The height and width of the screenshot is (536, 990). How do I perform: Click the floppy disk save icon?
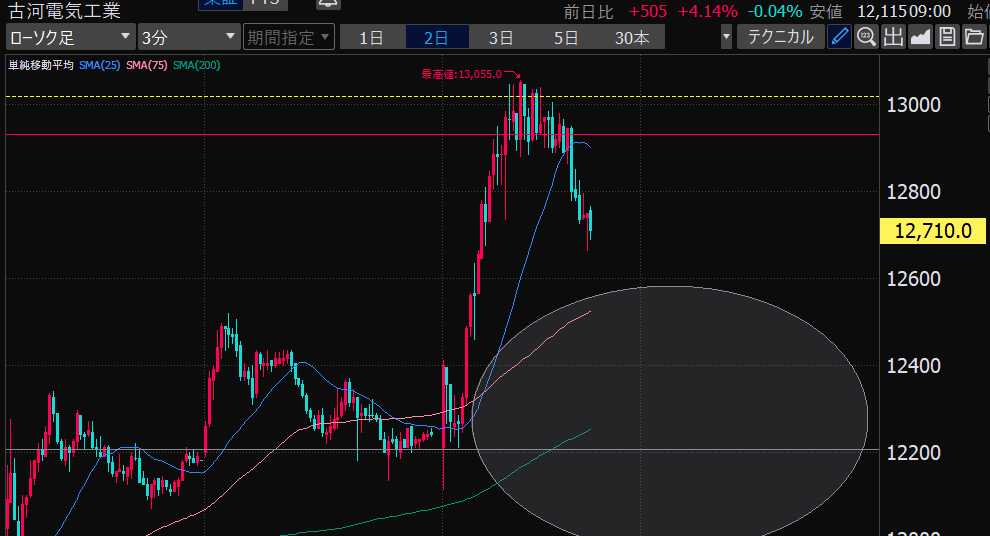947,38
